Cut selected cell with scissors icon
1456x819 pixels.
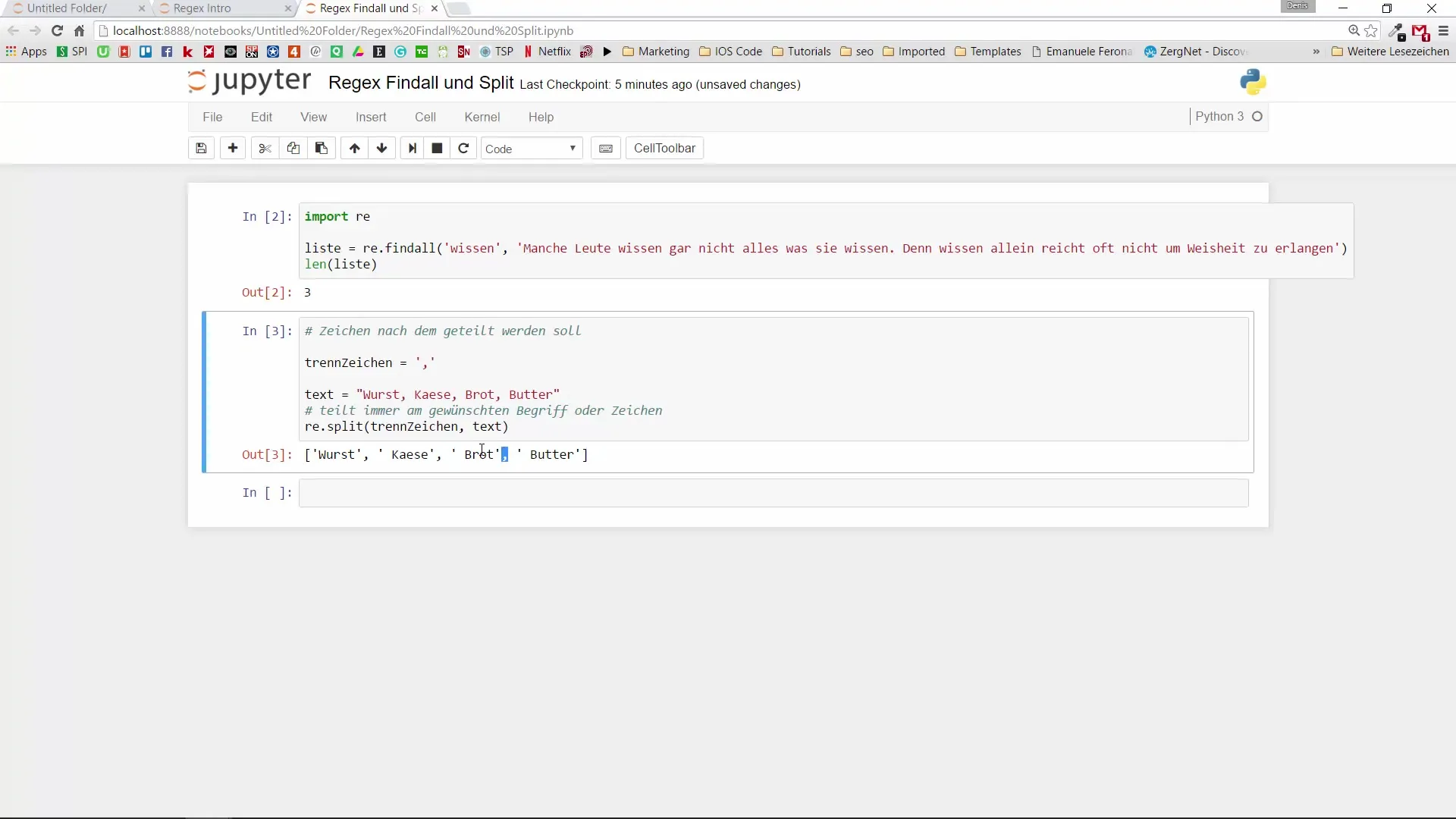click(x=265, y=149)
